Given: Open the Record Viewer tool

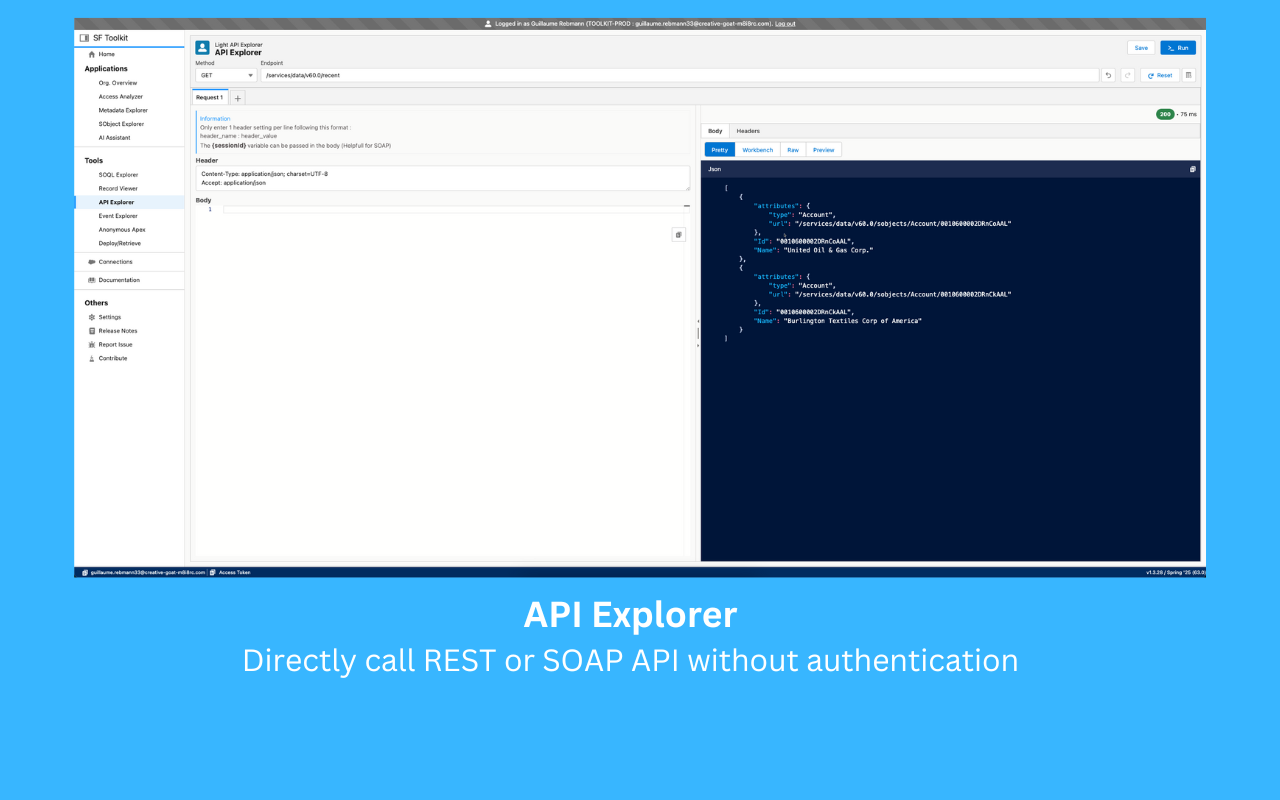Looking at the screenshot, I should click(x=116, y=188).
